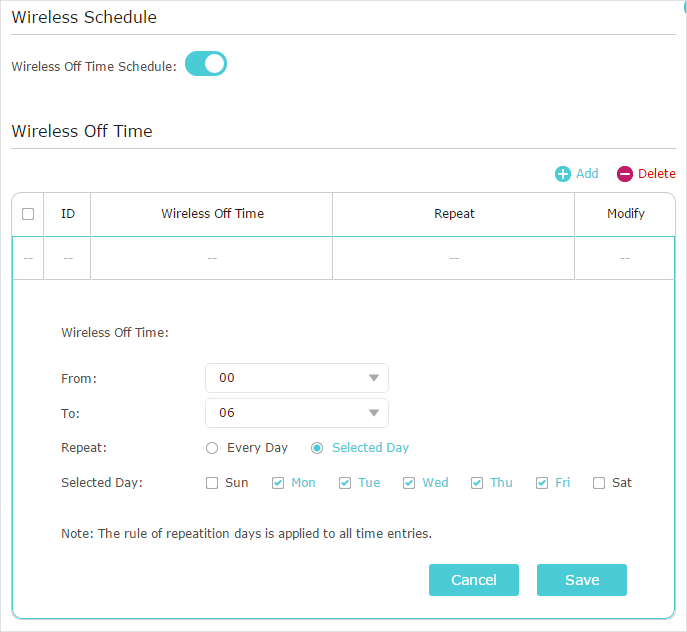Viewport: 687px width, 632px height.
Task: Click the Modify column header
Action: coord(625,214)
